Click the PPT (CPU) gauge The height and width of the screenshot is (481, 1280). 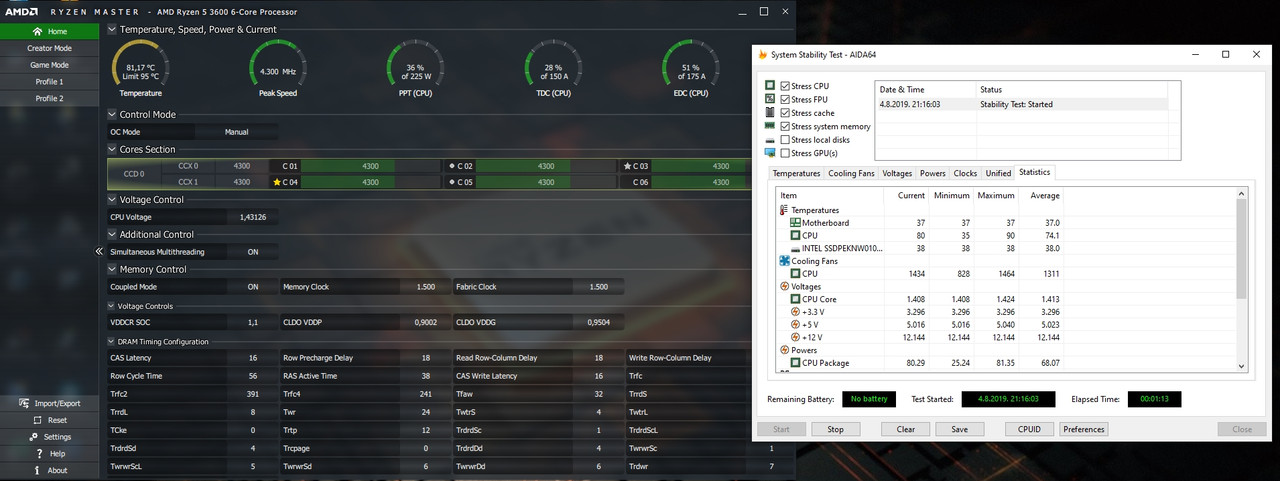[415, 67]
